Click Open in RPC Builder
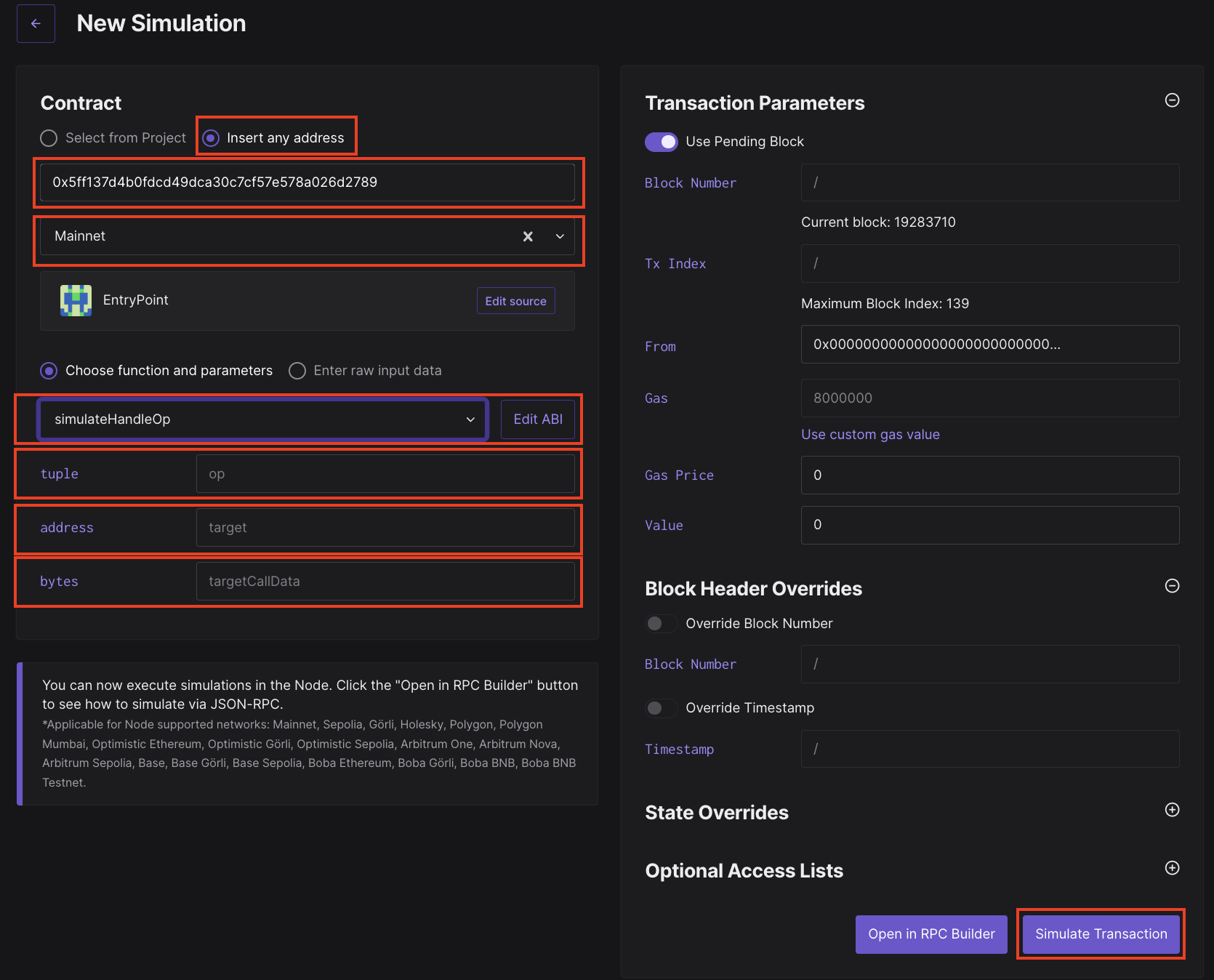1214x980 pixels. tap(931, 934)
